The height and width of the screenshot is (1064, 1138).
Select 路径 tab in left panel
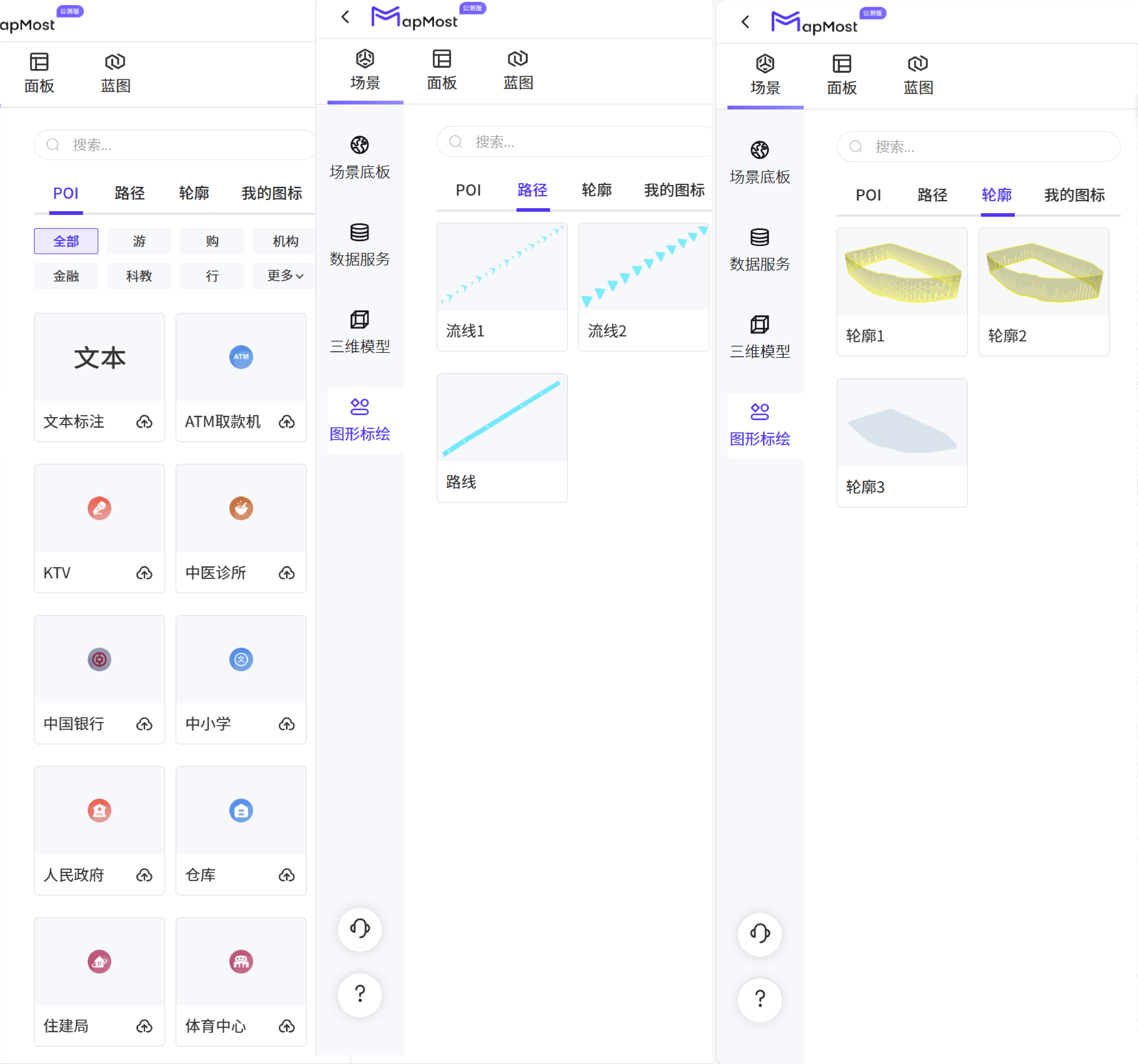(130, 193)
